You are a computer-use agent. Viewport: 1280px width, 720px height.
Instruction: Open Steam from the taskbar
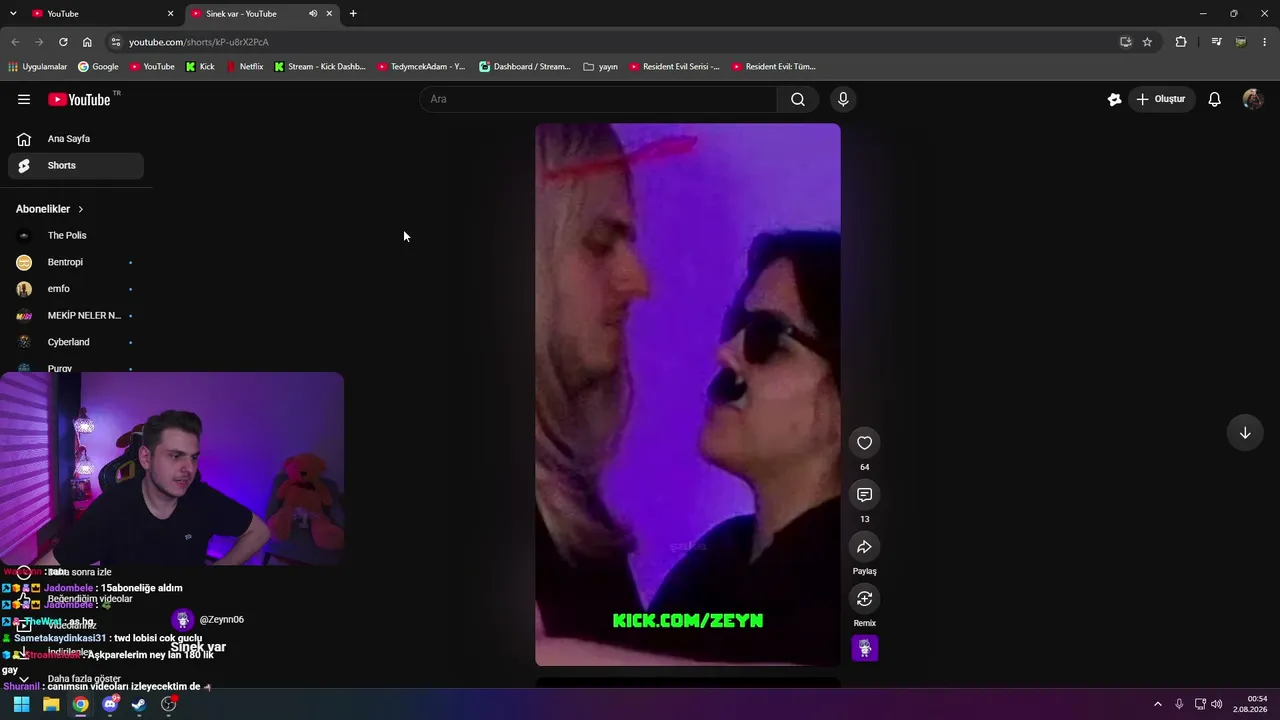[139, 704]
